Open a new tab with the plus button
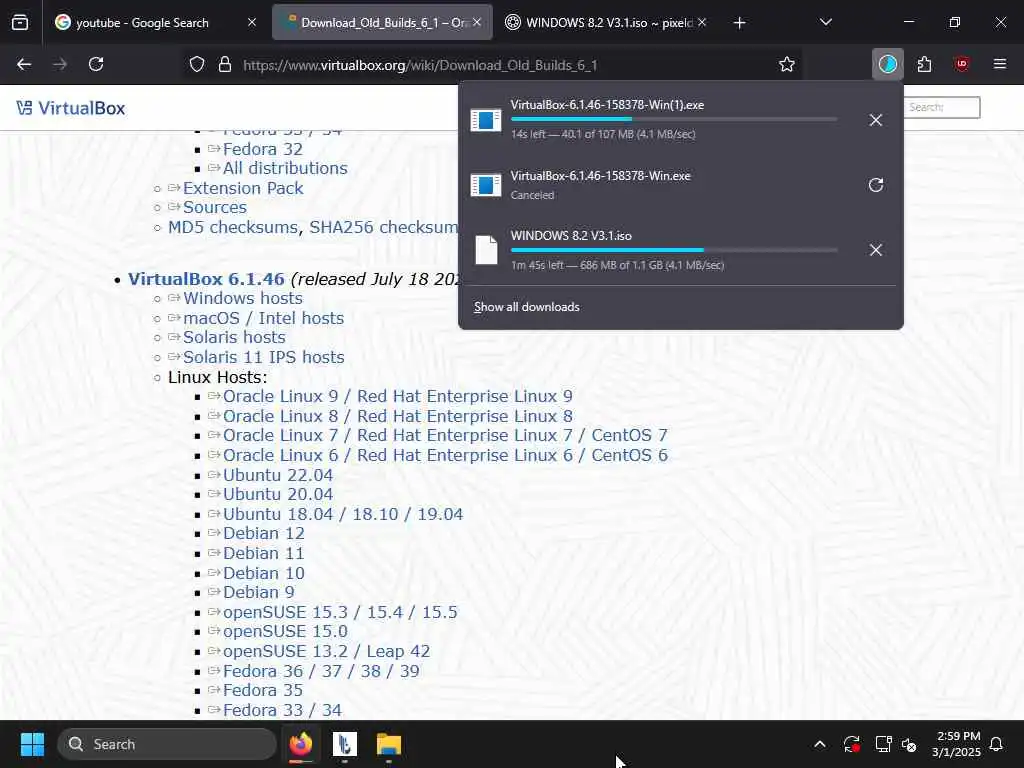Viewport: 1024px width, 768px height. (x=739, y=23)
